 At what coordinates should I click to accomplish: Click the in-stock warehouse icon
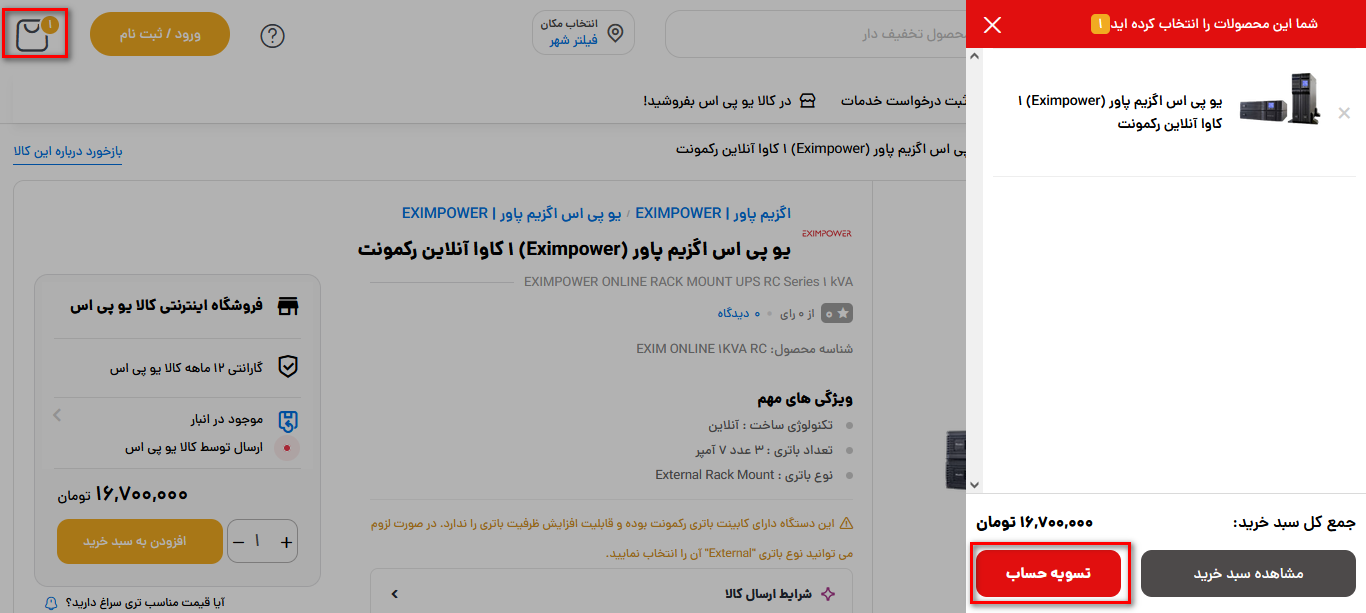tap(288, 421)
